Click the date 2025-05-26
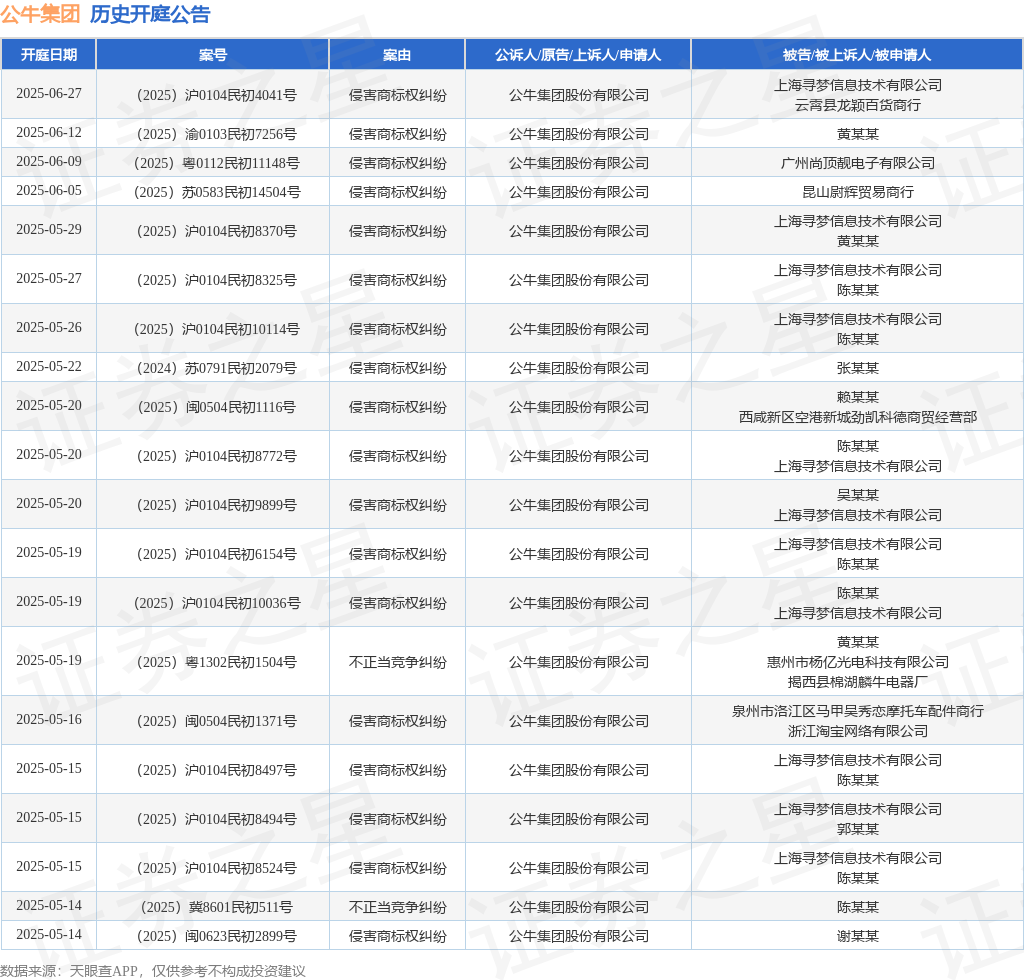The width and height of the screenshot is (1024, 980). coord(49,328)
